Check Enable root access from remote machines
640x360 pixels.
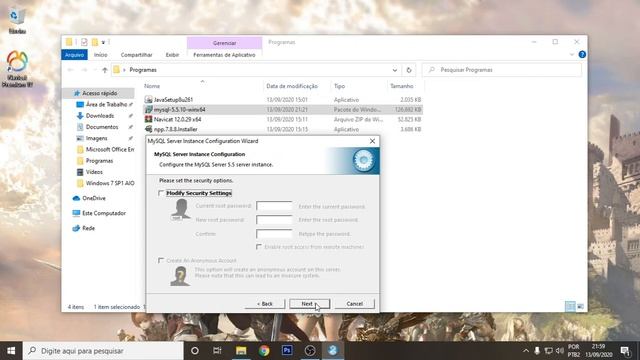click(x=259, y=247)
